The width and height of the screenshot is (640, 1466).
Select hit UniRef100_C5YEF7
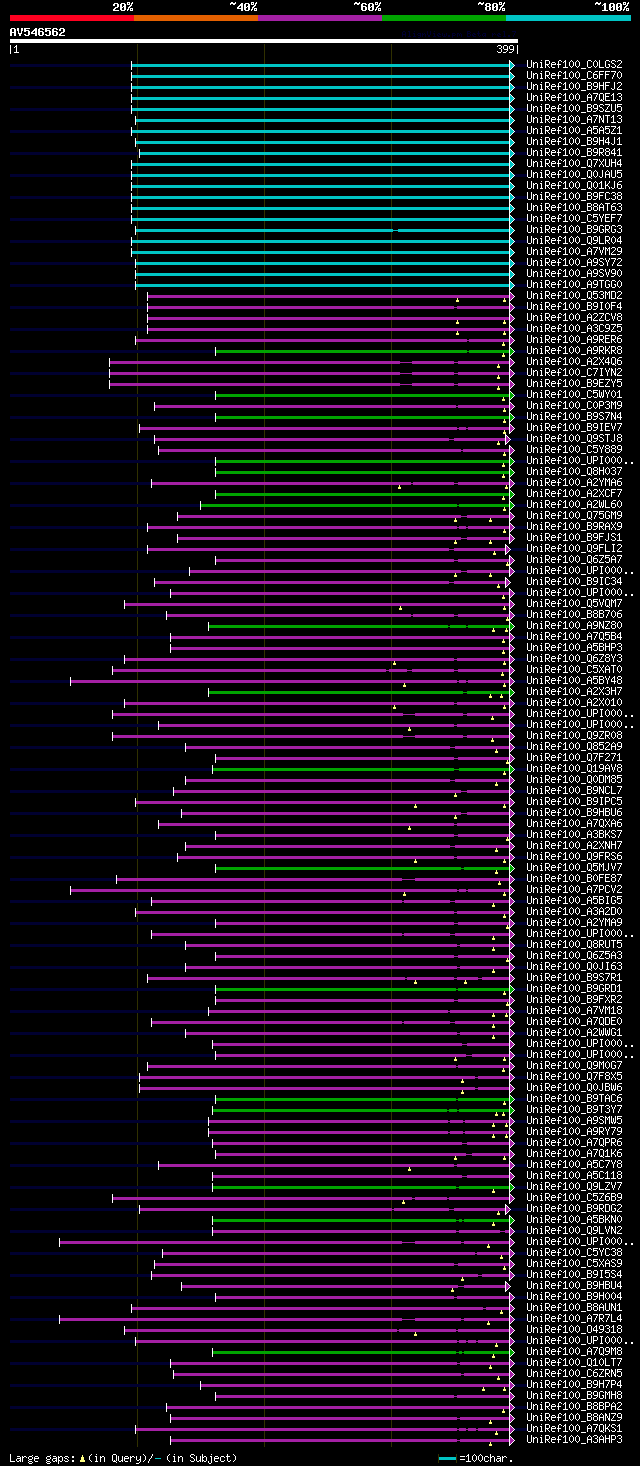(x=573, y=219)
